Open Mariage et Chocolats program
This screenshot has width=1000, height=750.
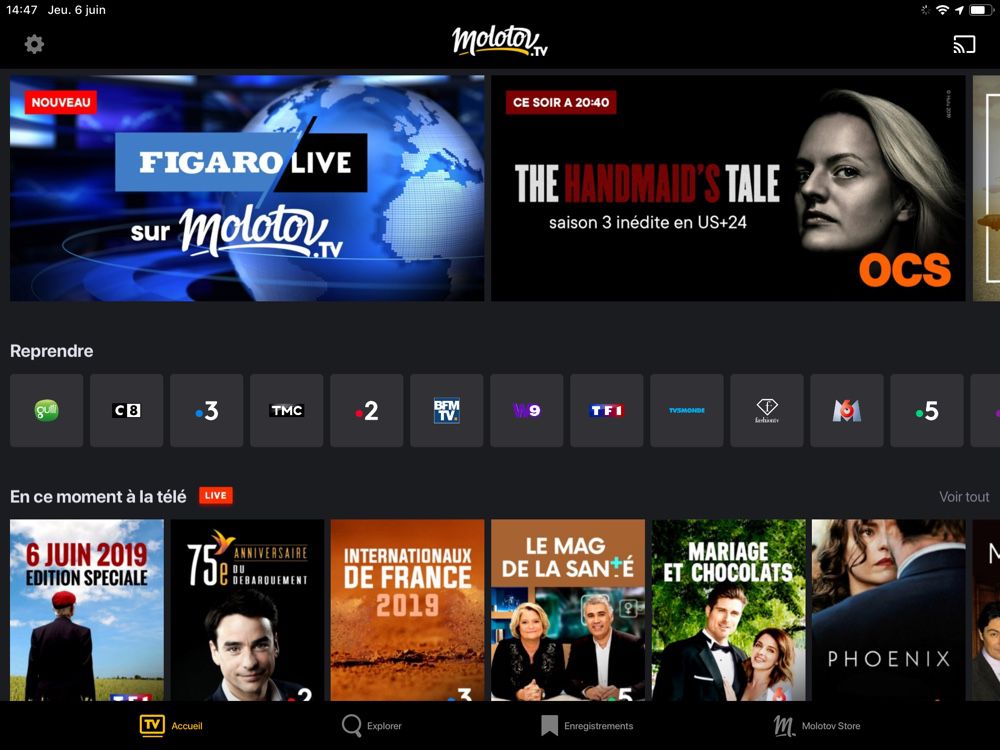tap(728, 610)
